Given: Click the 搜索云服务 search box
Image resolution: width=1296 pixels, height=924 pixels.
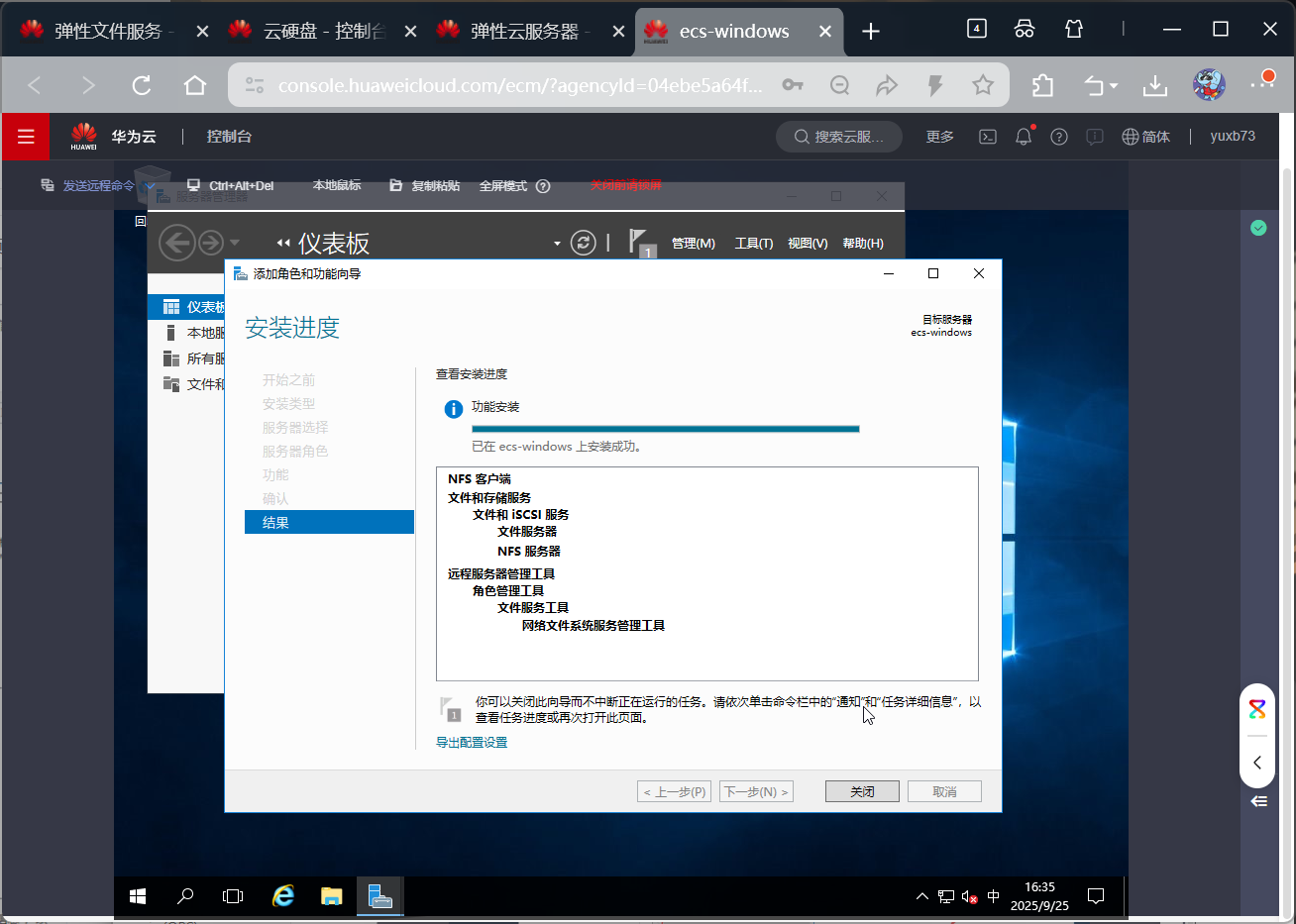Looking at the screenshot, I should (x=839, y=137).
